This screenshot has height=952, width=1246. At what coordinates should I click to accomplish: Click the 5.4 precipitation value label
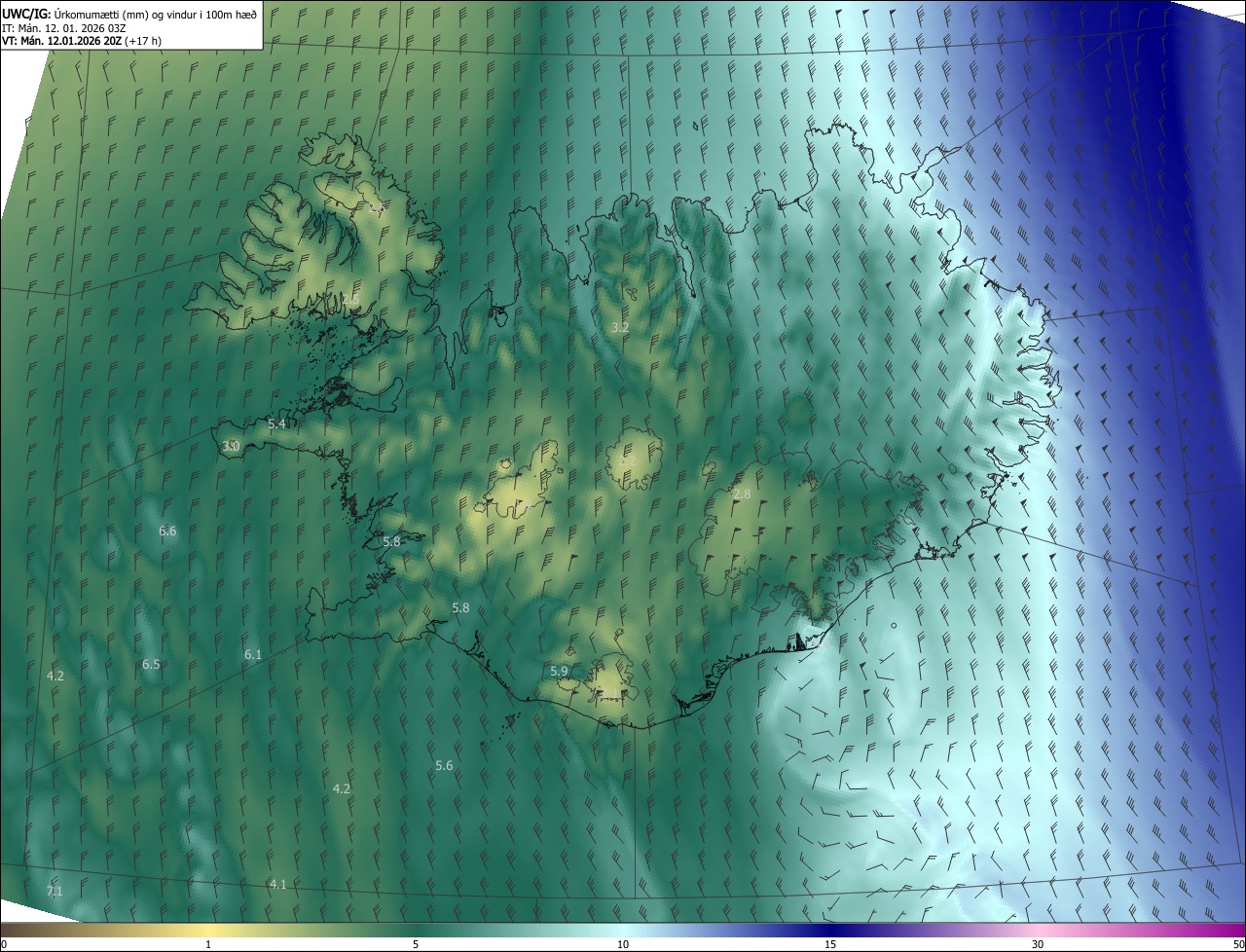tap(276, 423)
